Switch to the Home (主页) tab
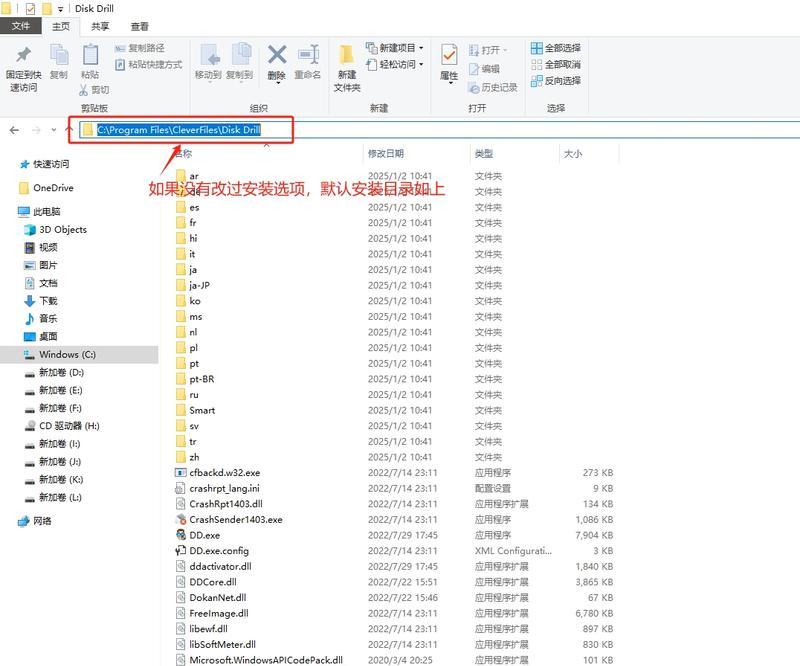800x666 pixels. click(61, 26)
